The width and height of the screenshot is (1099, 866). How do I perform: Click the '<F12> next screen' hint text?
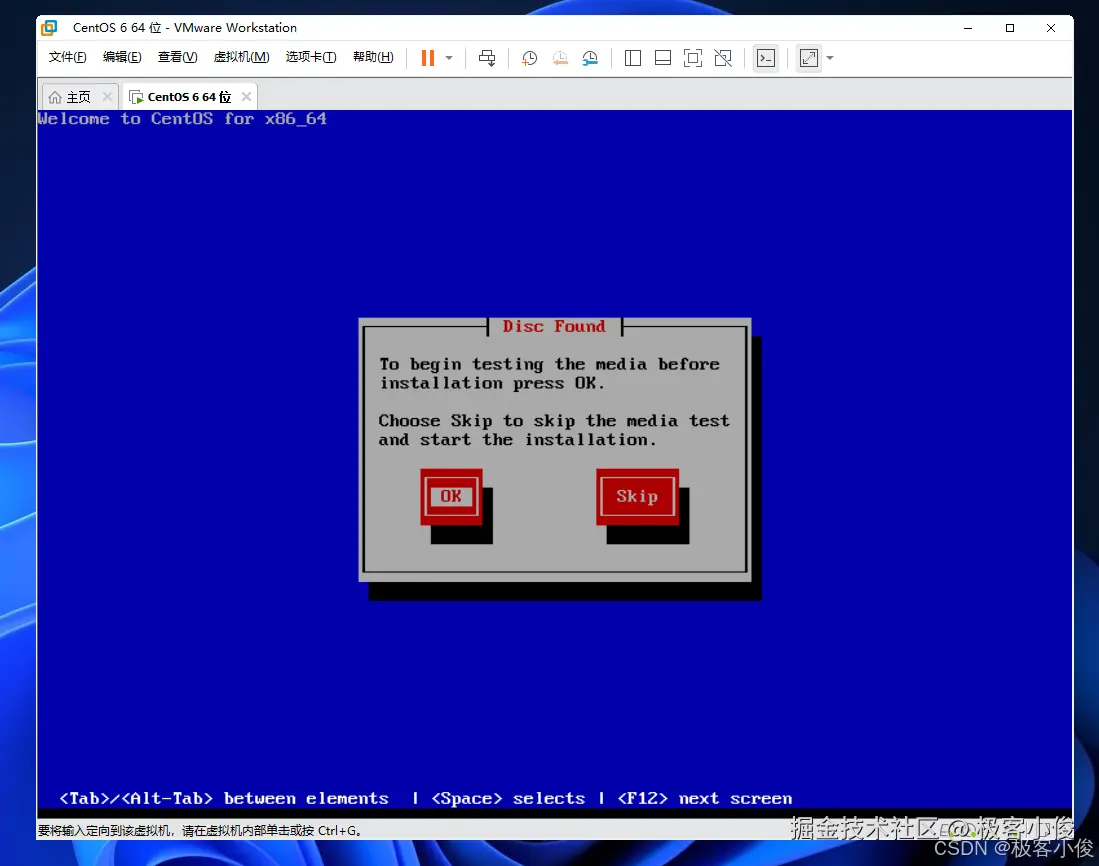point(704,799)
